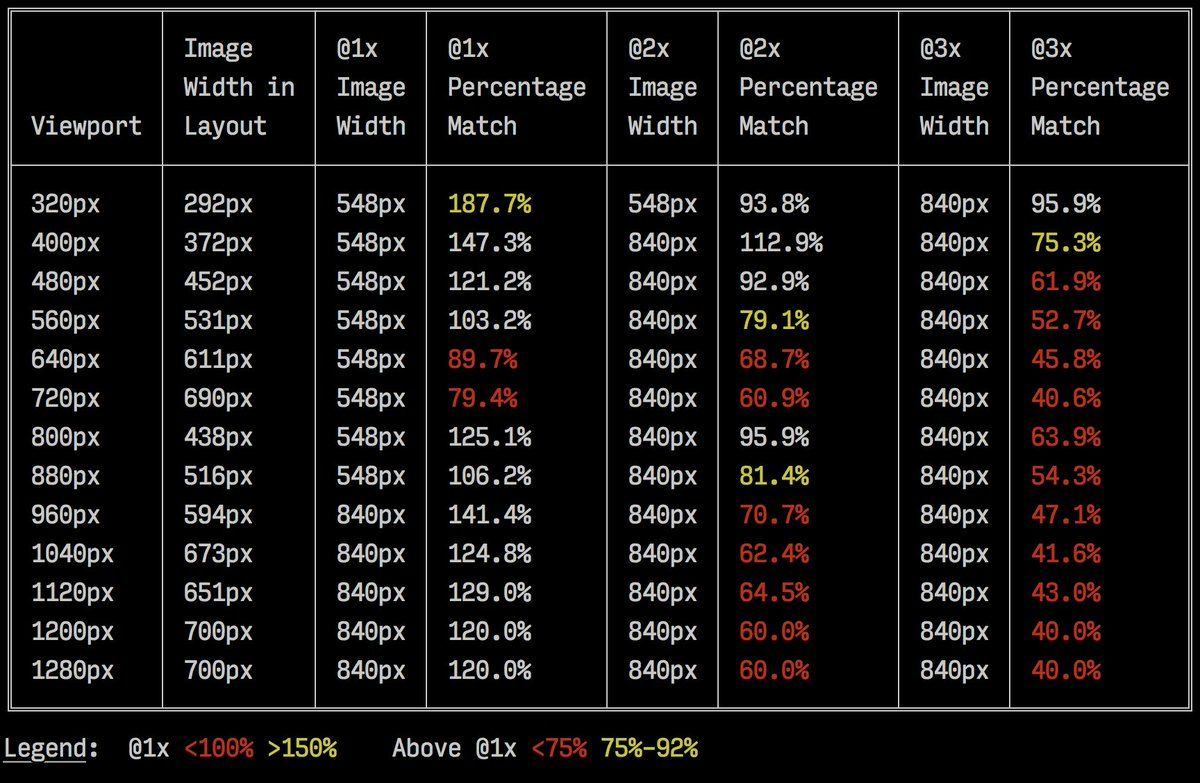The height and width of the screenshot is (783, 1200).
Task: Select the 'Image Width in Layout' header
Action: (239, 87)
